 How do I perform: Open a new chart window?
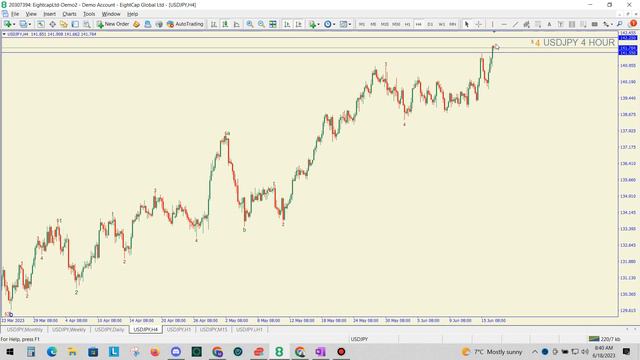coord(7,24)
